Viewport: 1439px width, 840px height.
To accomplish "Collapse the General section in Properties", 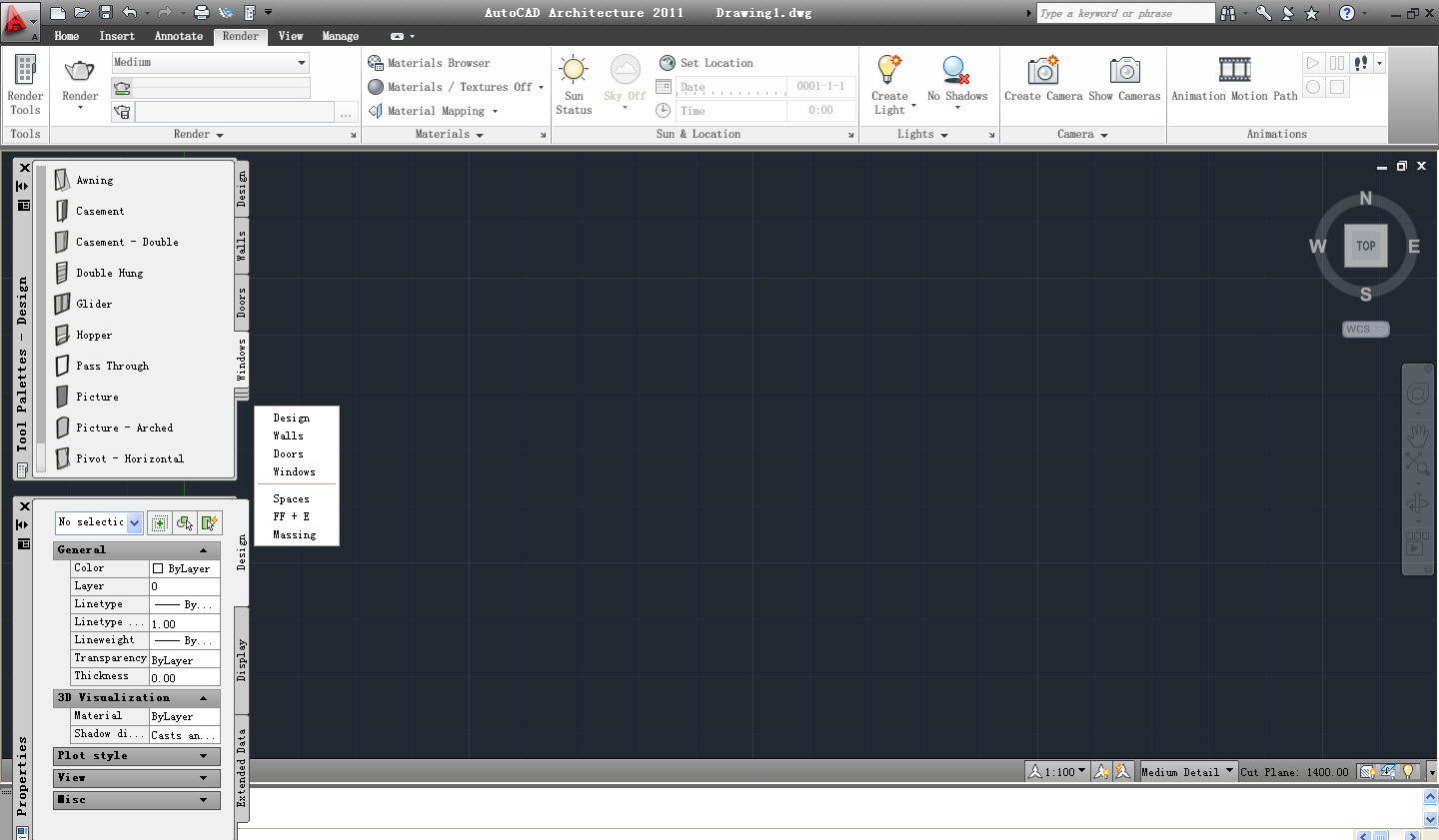I will (x=204, y=550).
